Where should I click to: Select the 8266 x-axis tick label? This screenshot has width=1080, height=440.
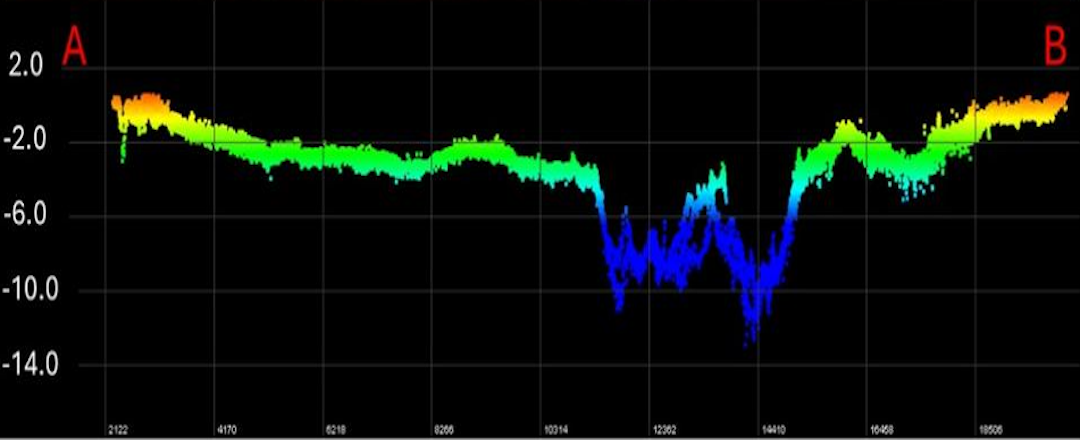[x=445, y=430]
